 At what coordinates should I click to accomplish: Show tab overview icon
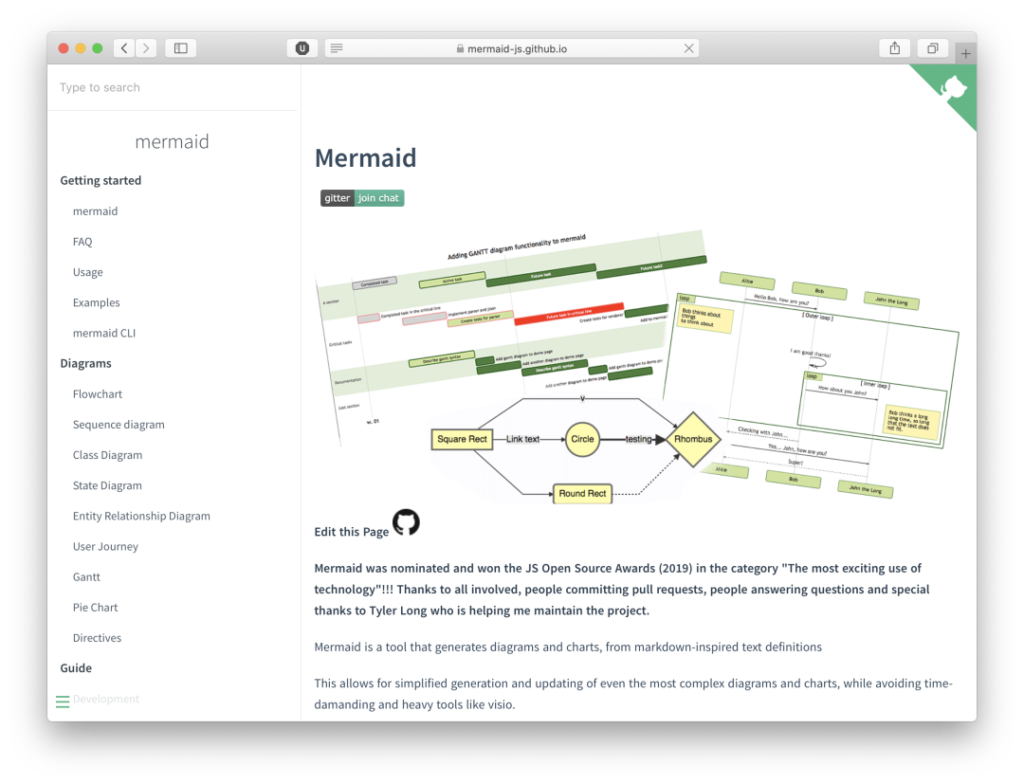point(933,48)
